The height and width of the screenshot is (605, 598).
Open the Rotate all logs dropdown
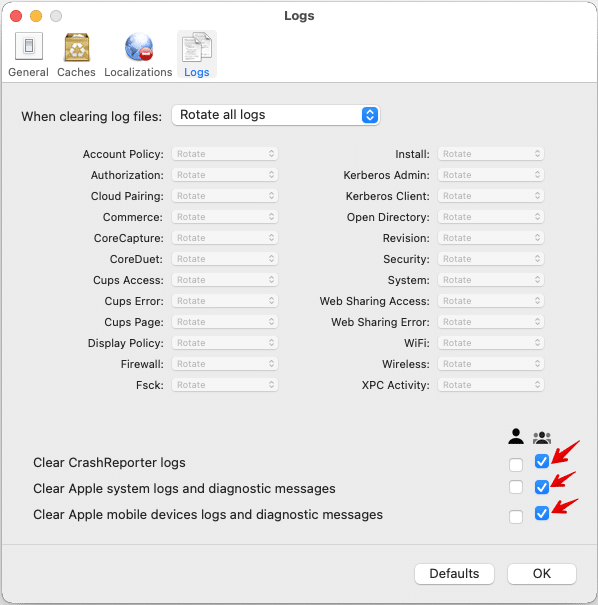276,115
